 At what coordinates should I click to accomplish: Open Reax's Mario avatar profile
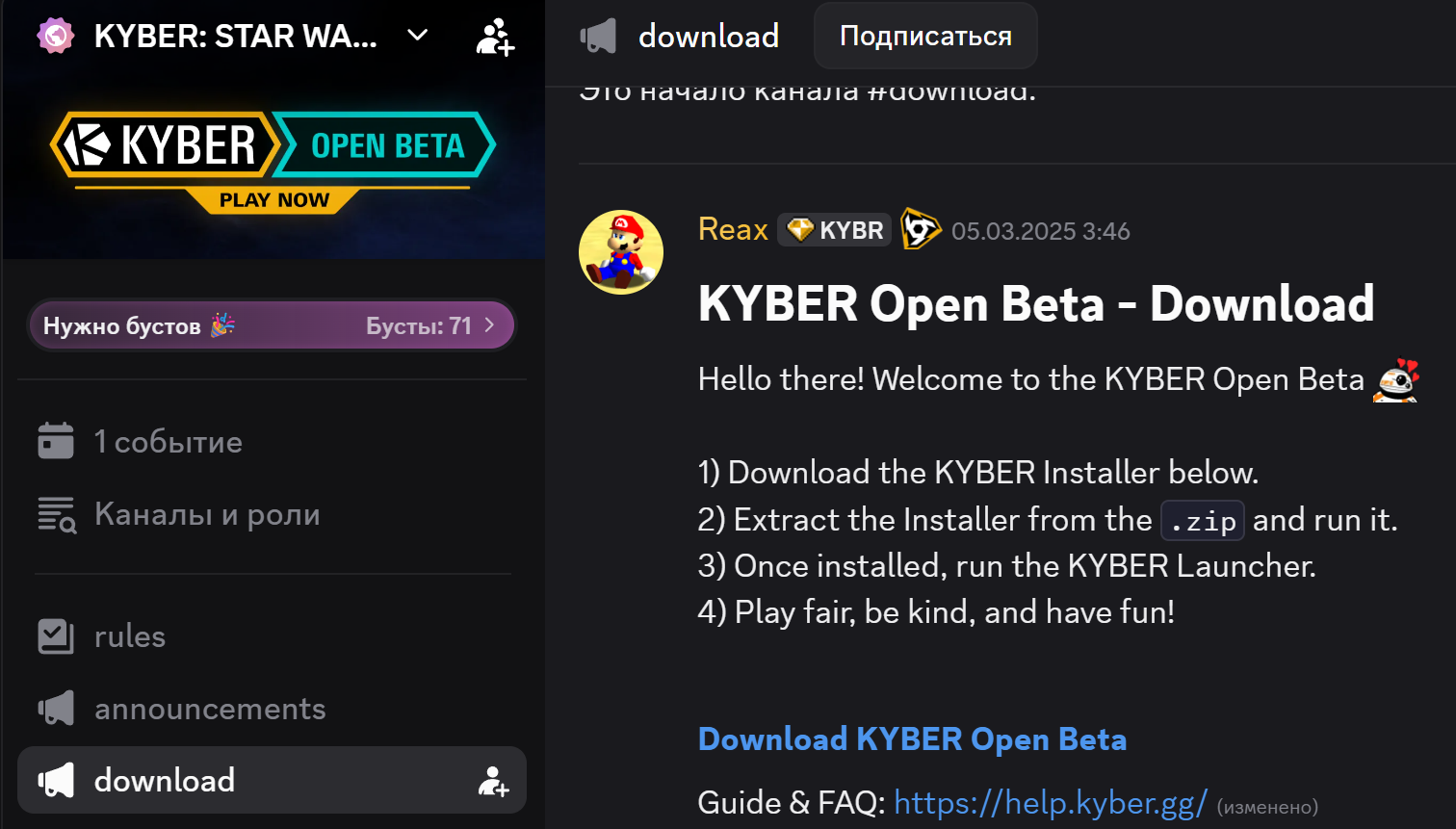point(621,252)
